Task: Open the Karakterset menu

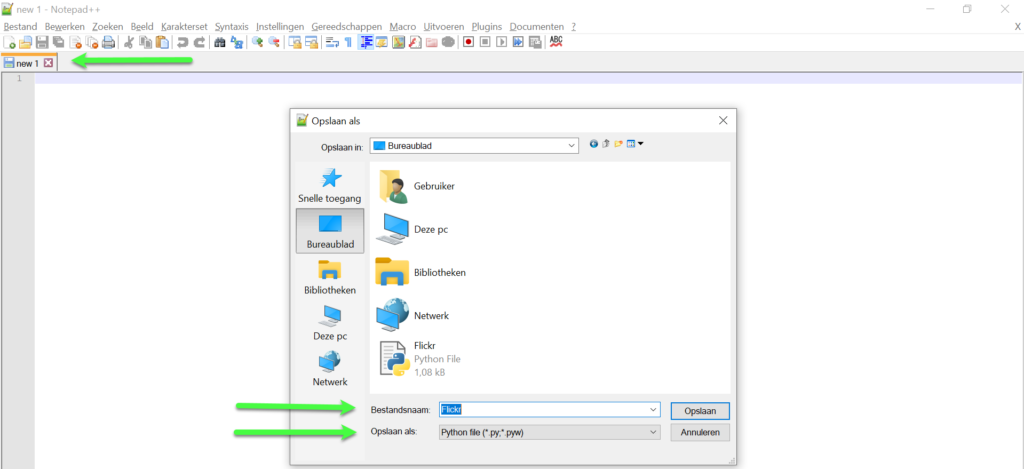Action: click(x=184, y=27)
